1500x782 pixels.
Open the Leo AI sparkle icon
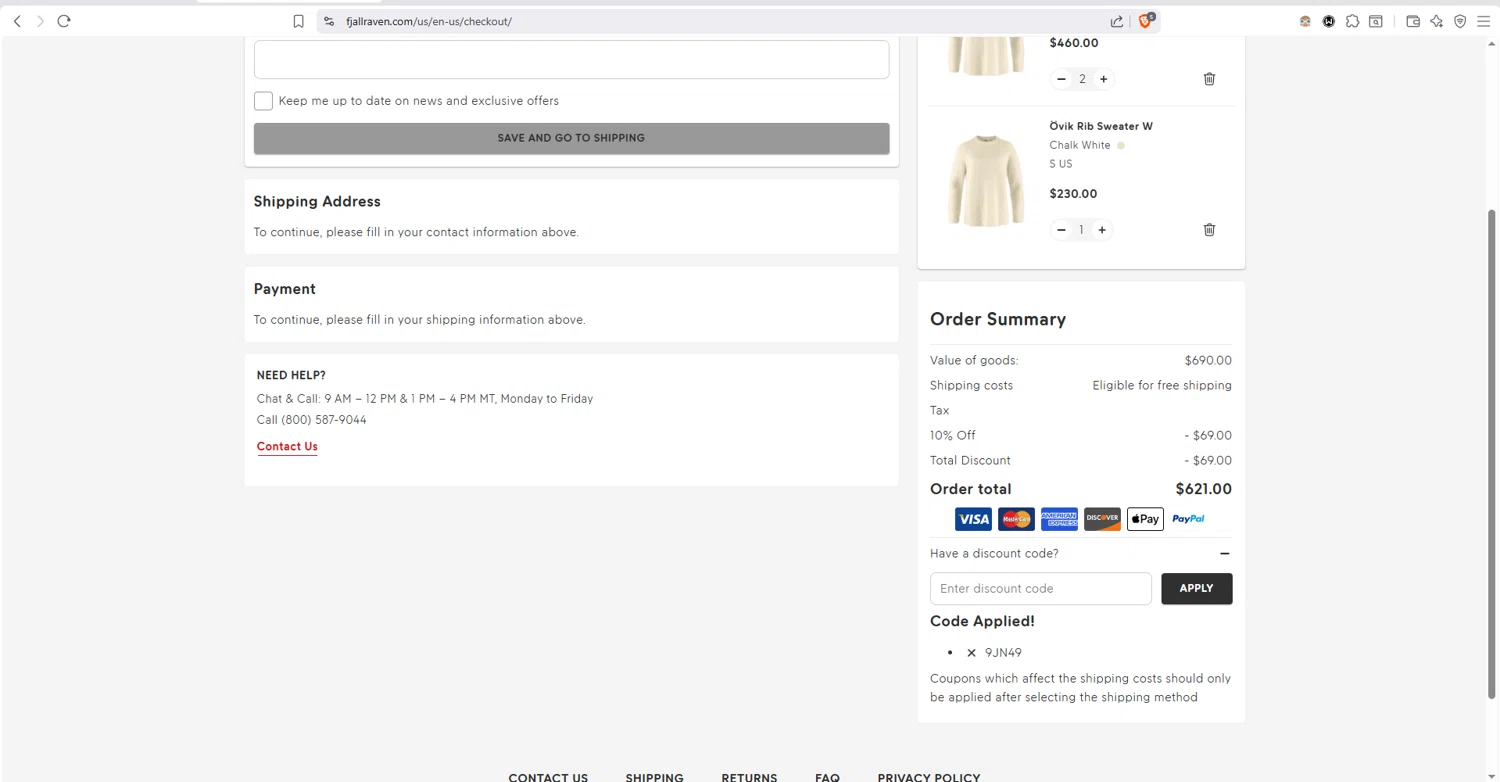click(1437, 21)
